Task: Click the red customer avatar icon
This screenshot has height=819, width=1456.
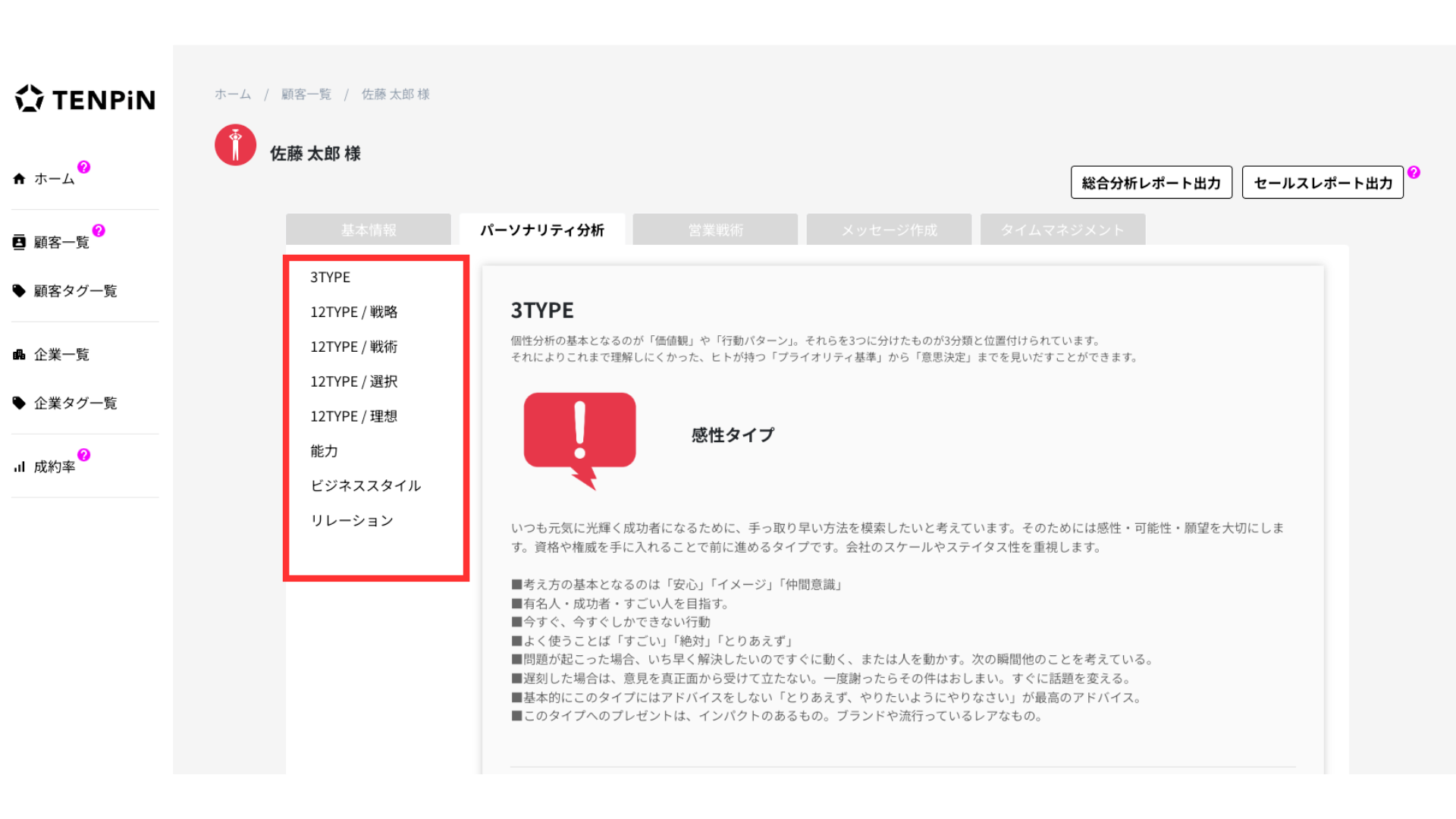Action: tap(235, 145)
